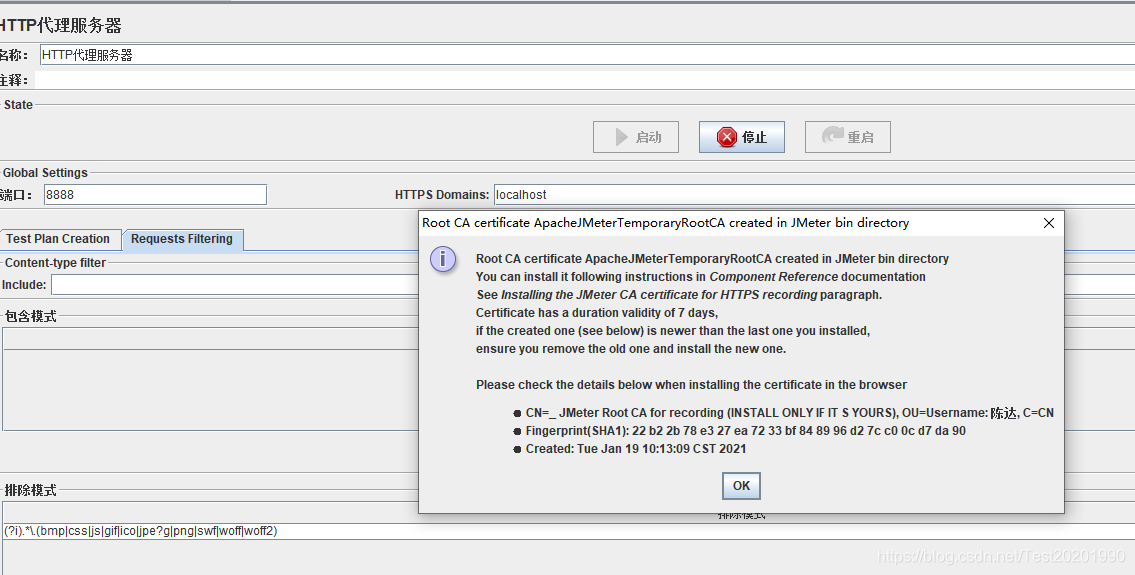The image size is (1135, 575).
Task: Click the 注释 comment field
Action: pyautogui.click(x=585, y=80)
